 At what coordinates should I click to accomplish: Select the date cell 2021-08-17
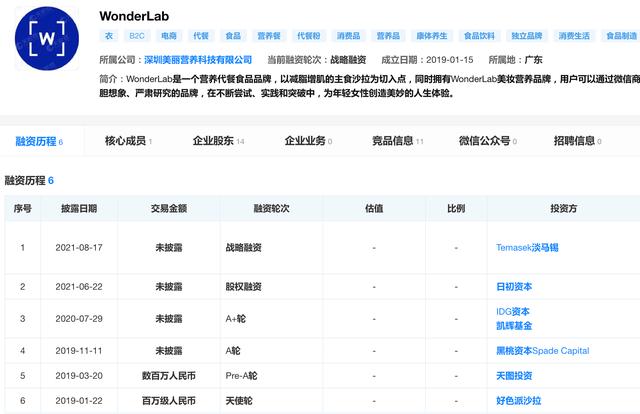[79, 247]
